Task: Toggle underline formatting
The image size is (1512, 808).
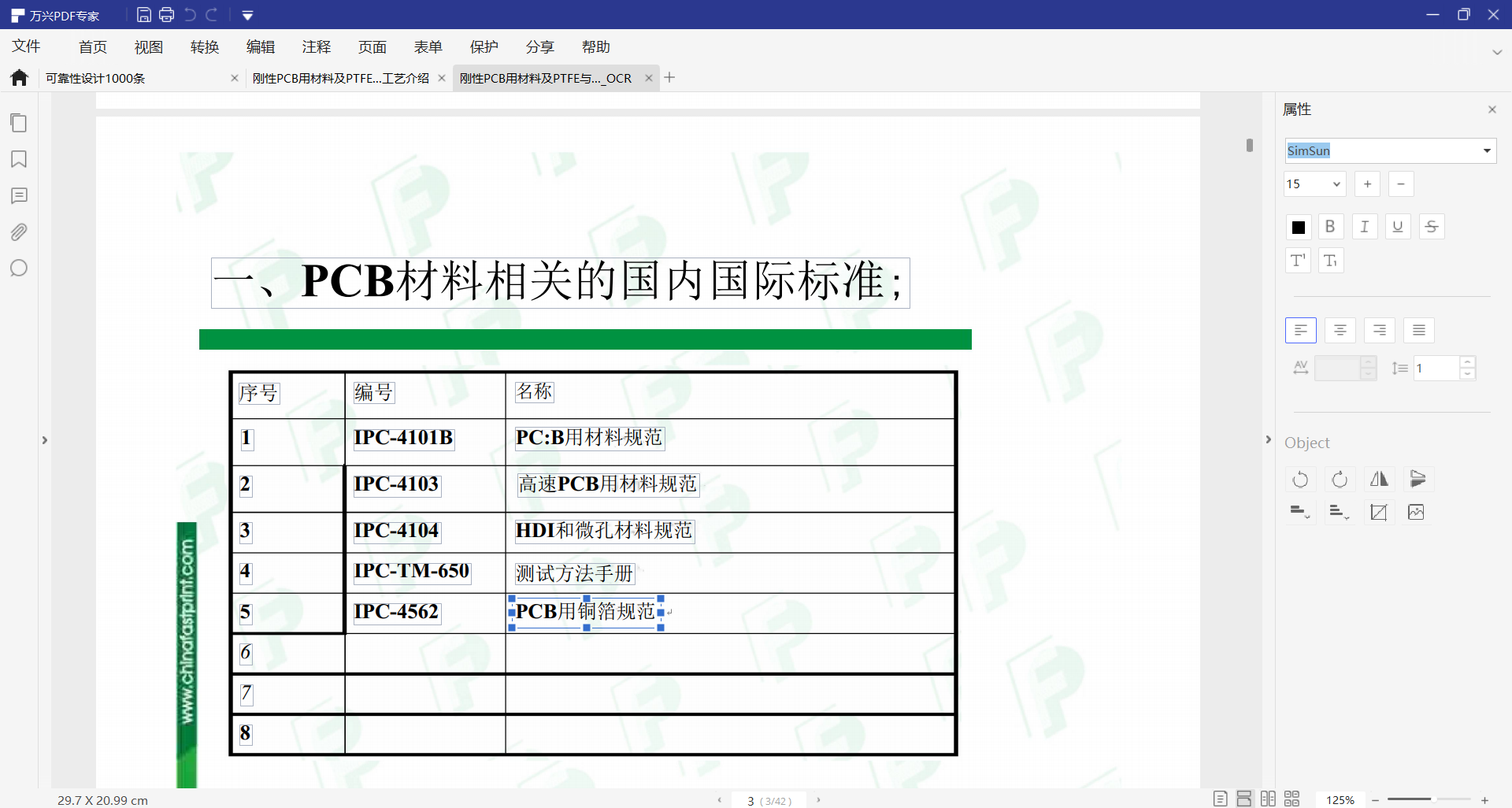Action: click(x=1398, y=227)
